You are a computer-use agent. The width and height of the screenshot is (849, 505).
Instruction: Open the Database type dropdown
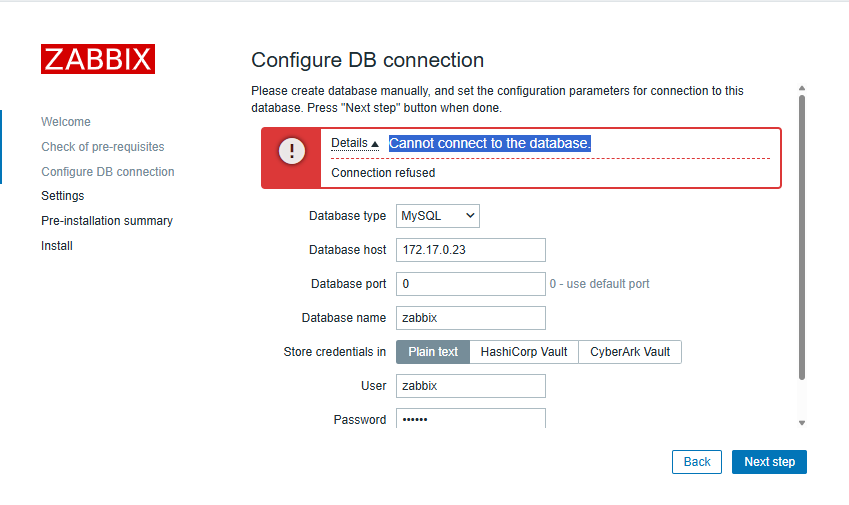pos(438,215)
